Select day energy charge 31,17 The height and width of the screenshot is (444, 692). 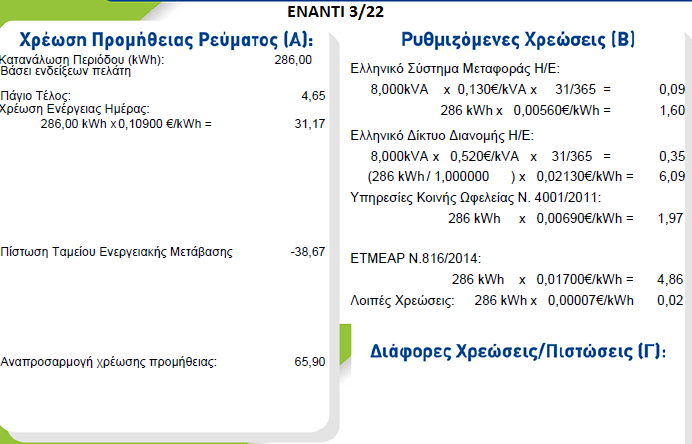(310, 124)
